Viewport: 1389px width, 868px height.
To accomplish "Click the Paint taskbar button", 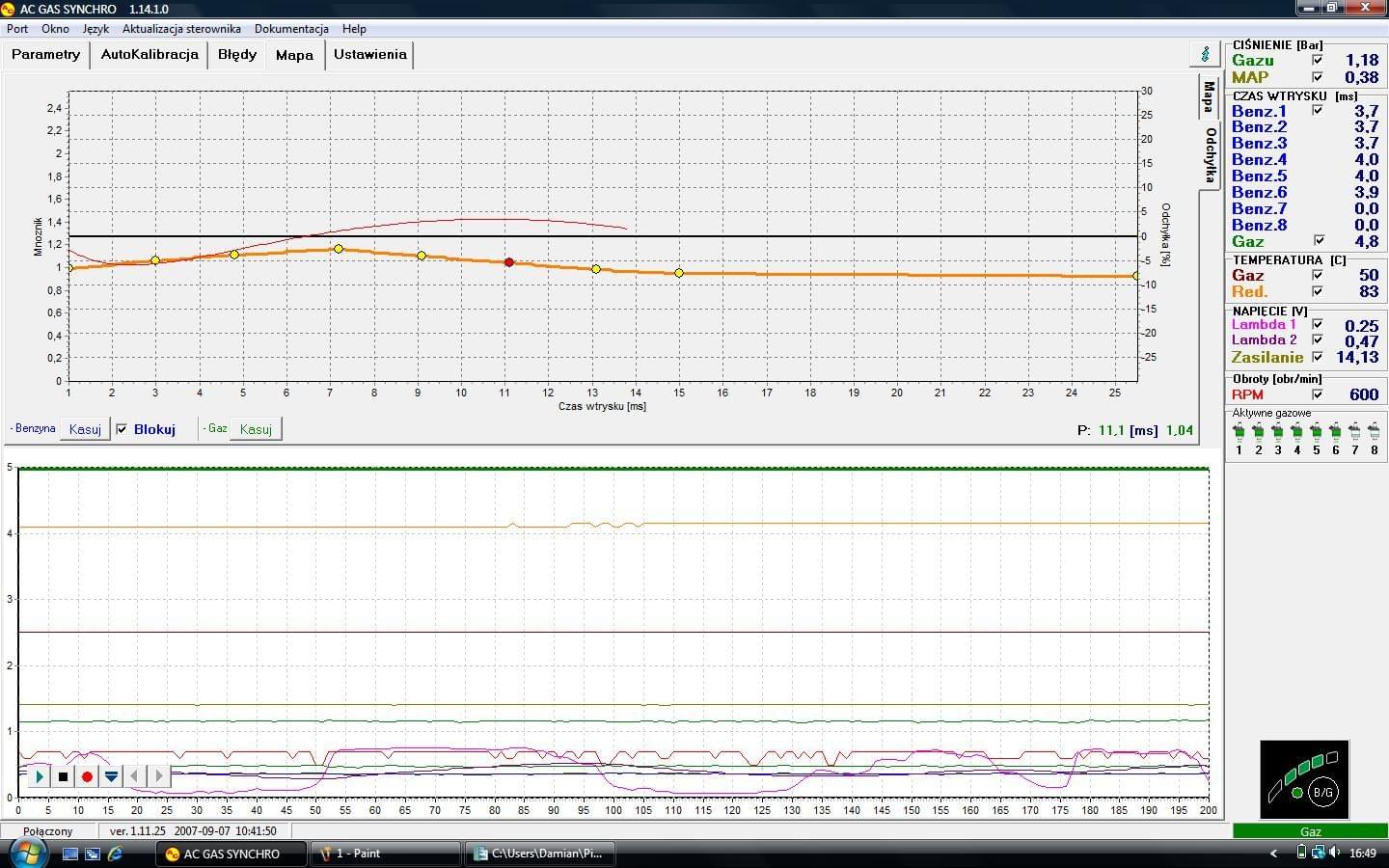I will point(386,854).
